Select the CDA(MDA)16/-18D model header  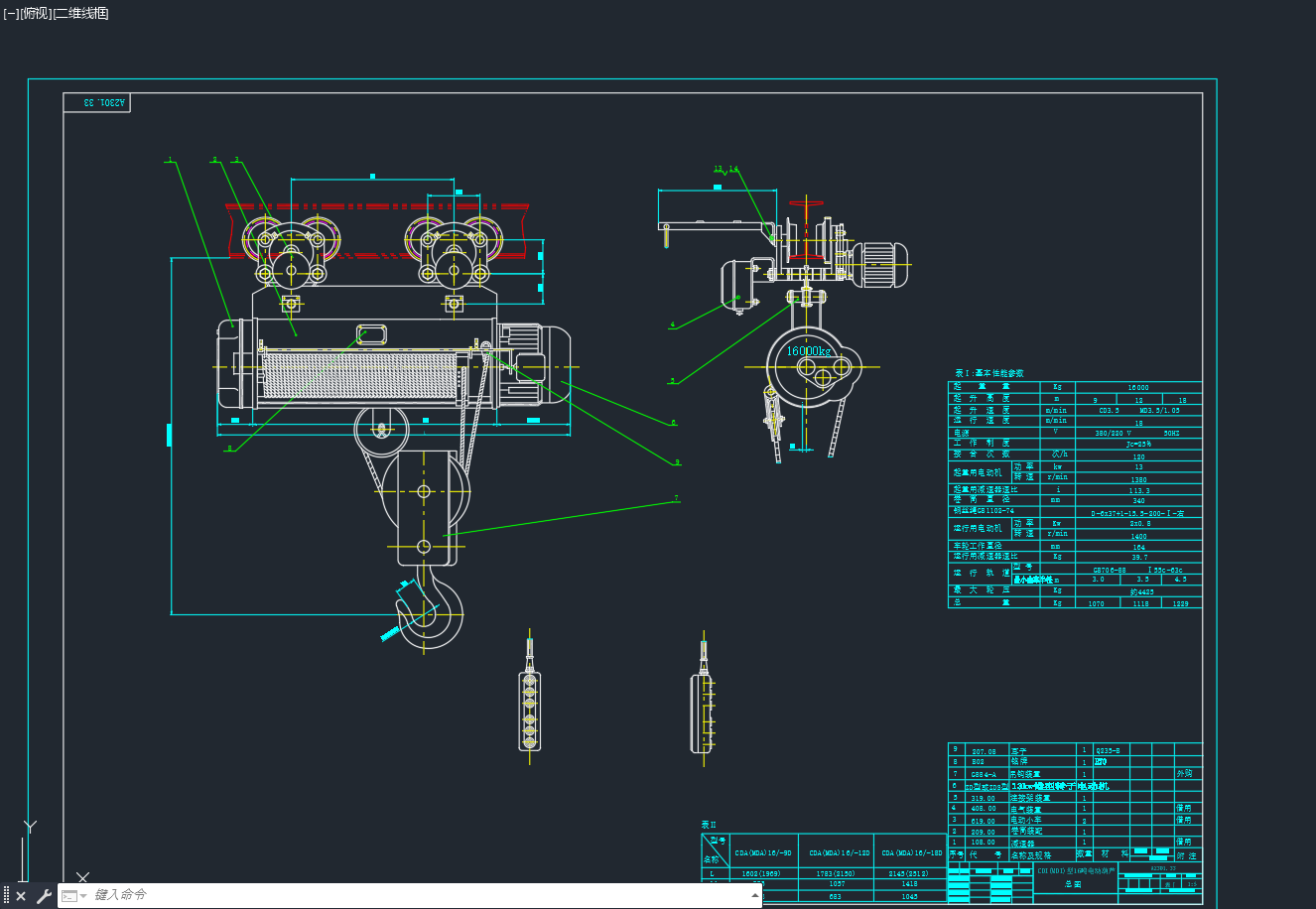911,852
